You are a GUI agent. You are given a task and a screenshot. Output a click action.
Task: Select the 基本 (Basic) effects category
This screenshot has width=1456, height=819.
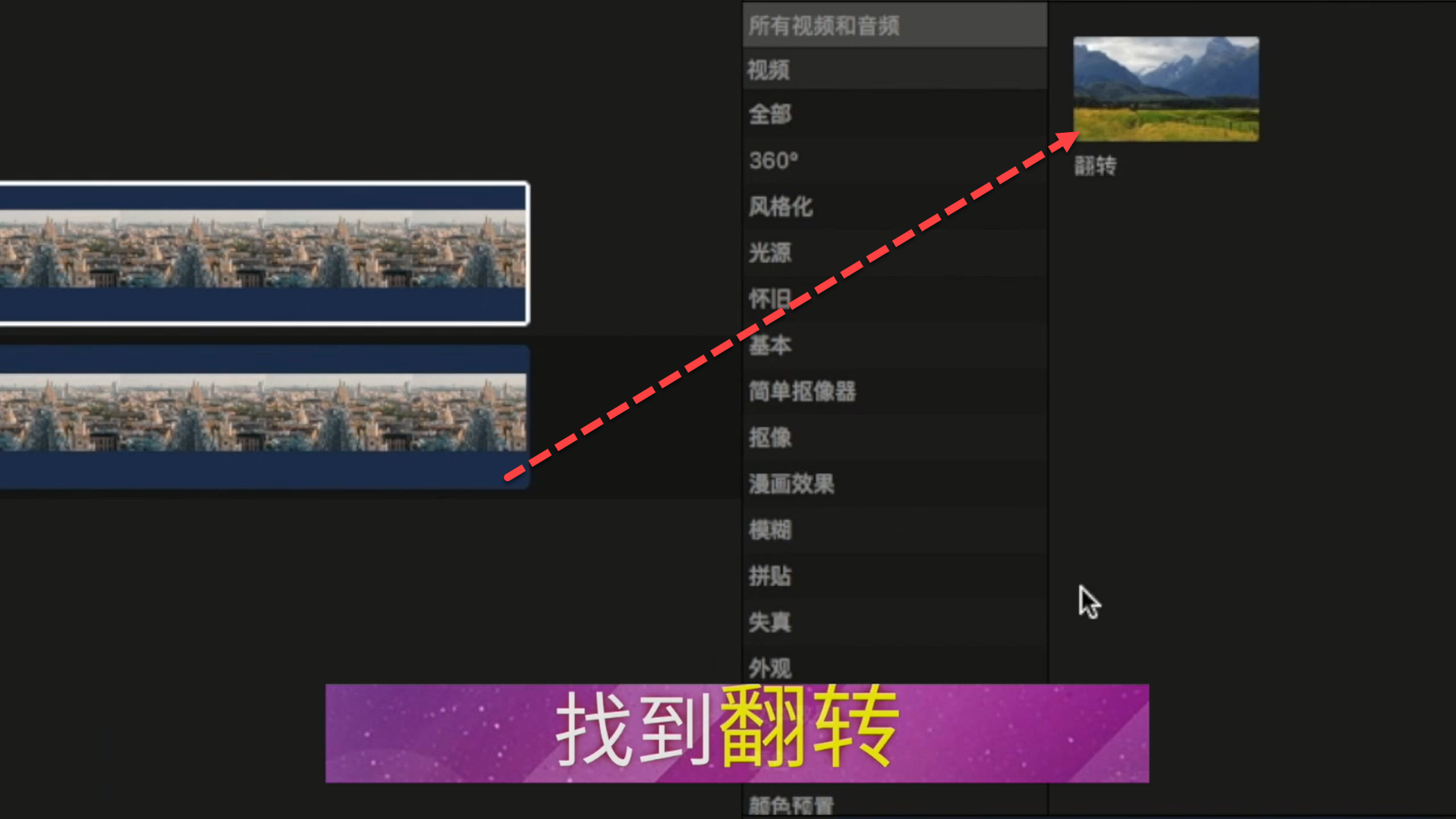[769, 345]
